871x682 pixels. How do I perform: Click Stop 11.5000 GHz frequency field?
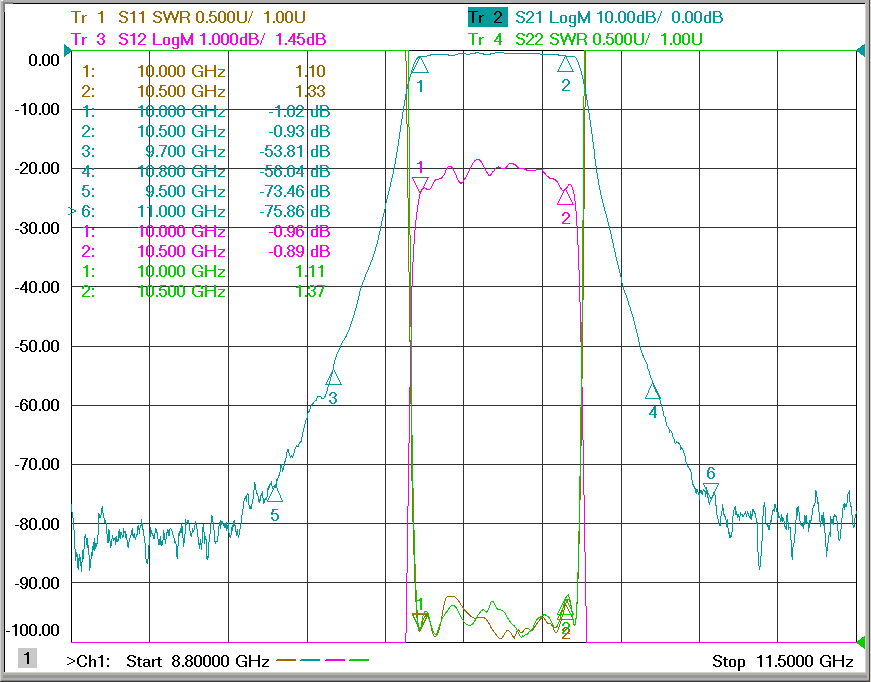coord(783,661)
